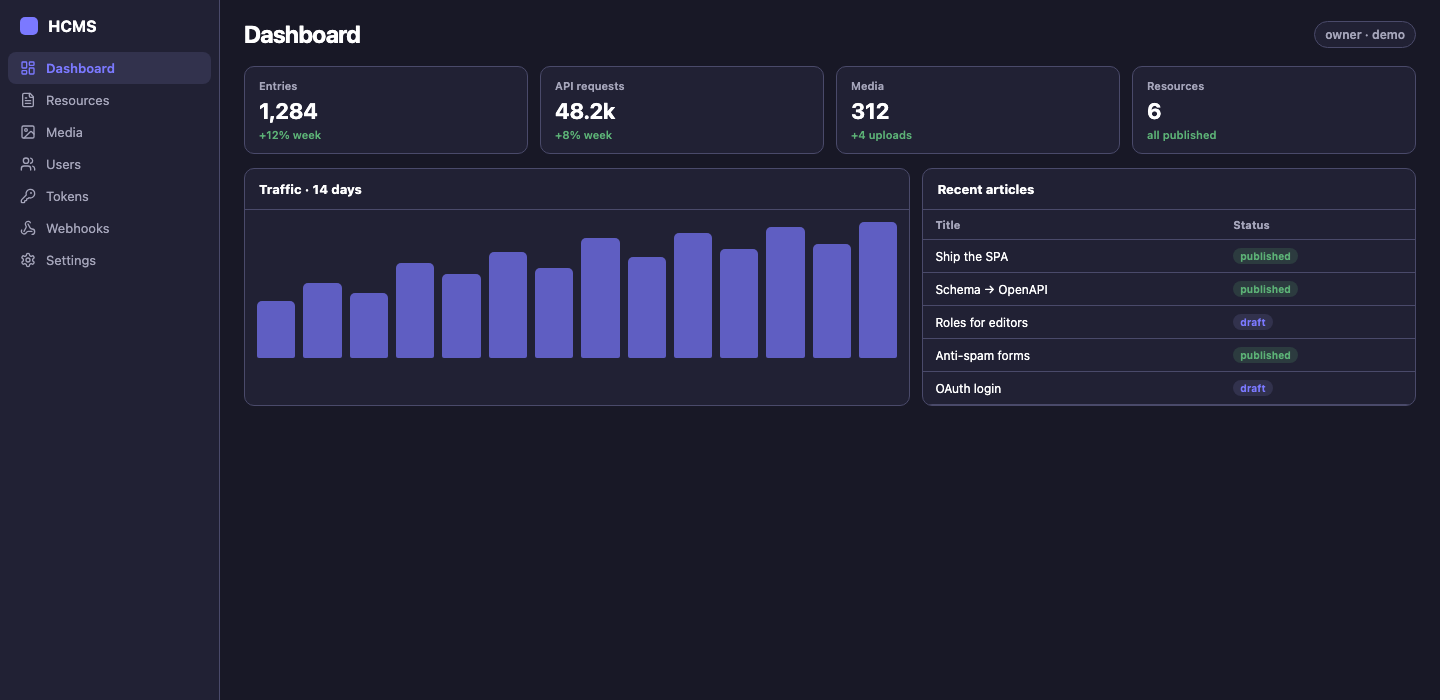
Task: Select the Resources 6 stat card
Action: coord(1274,110)
